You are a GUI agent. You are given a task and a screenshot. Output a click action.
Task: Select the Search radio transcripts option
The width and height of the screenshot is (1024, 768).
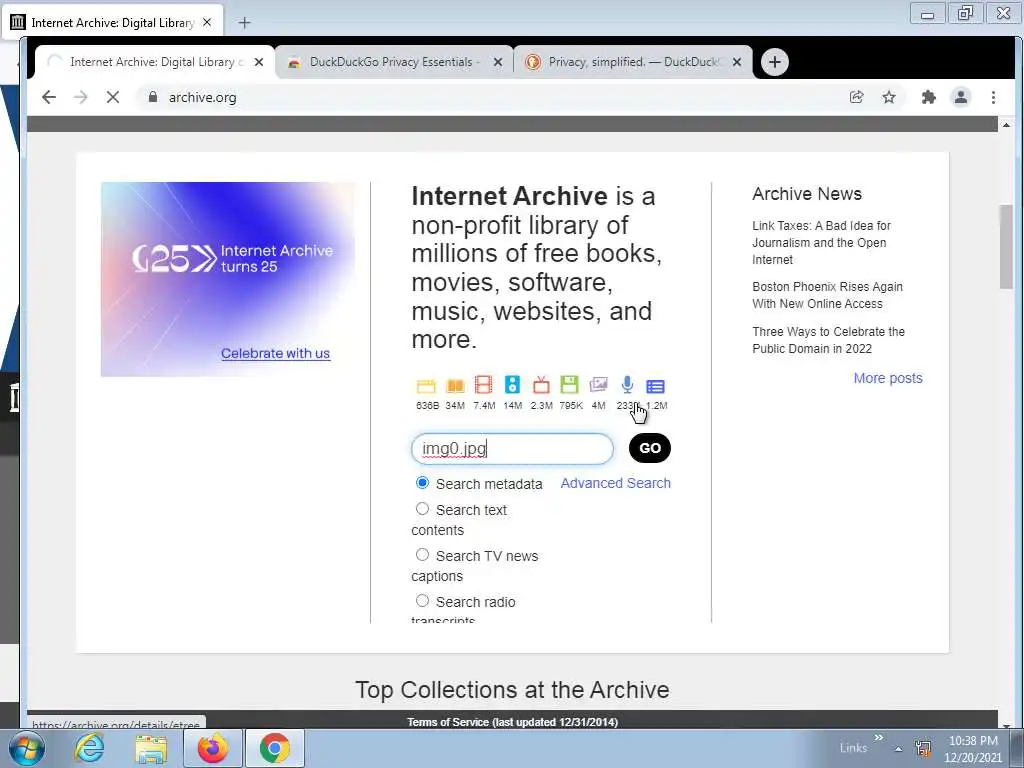click(423, 600)
